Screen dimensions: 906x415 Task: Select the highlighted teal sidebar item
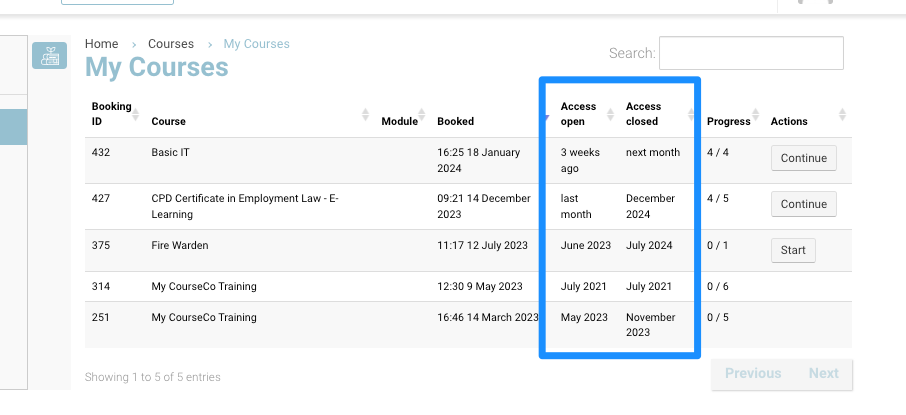point(12,128)
